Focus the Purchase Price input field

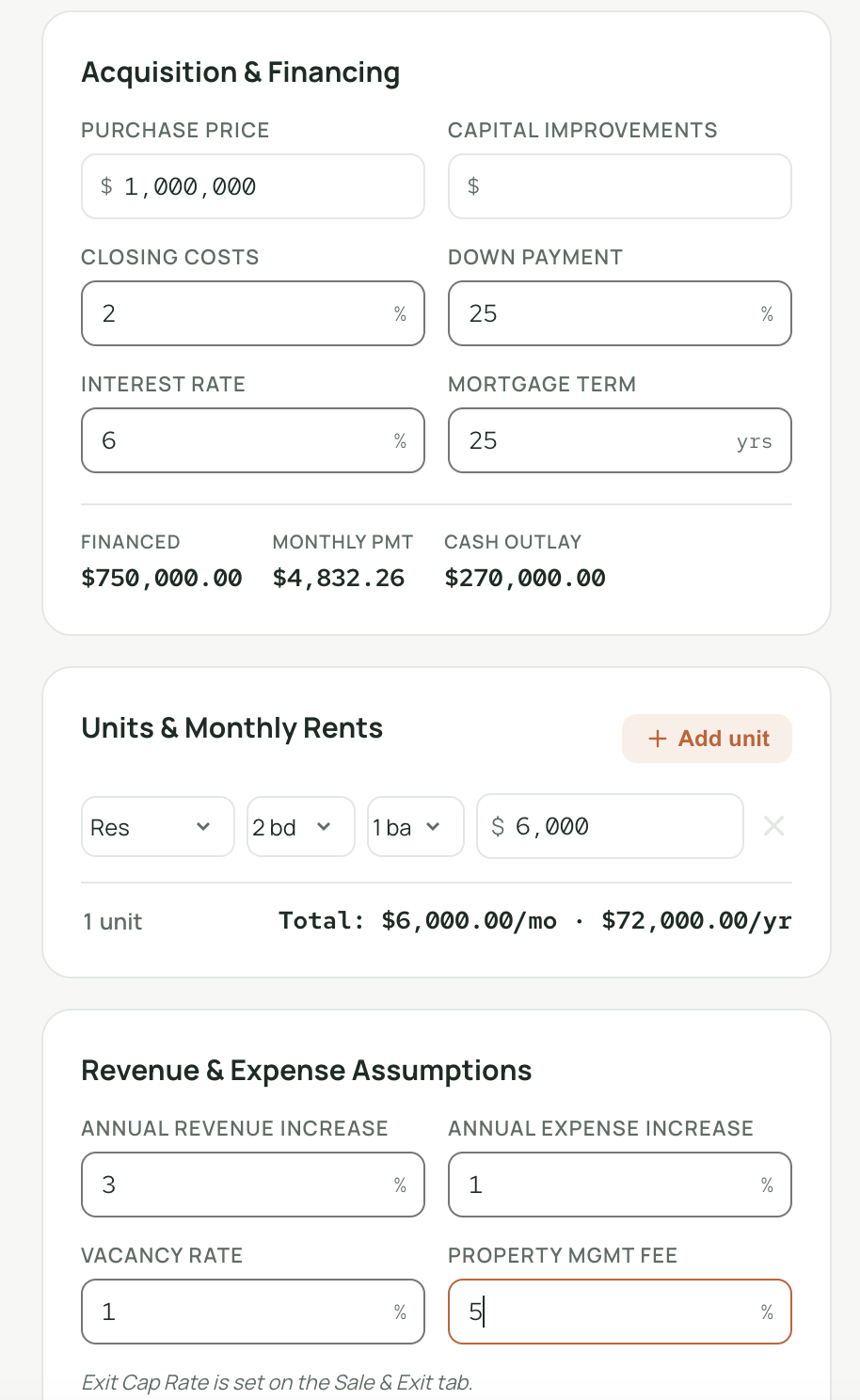pos(253,186)
